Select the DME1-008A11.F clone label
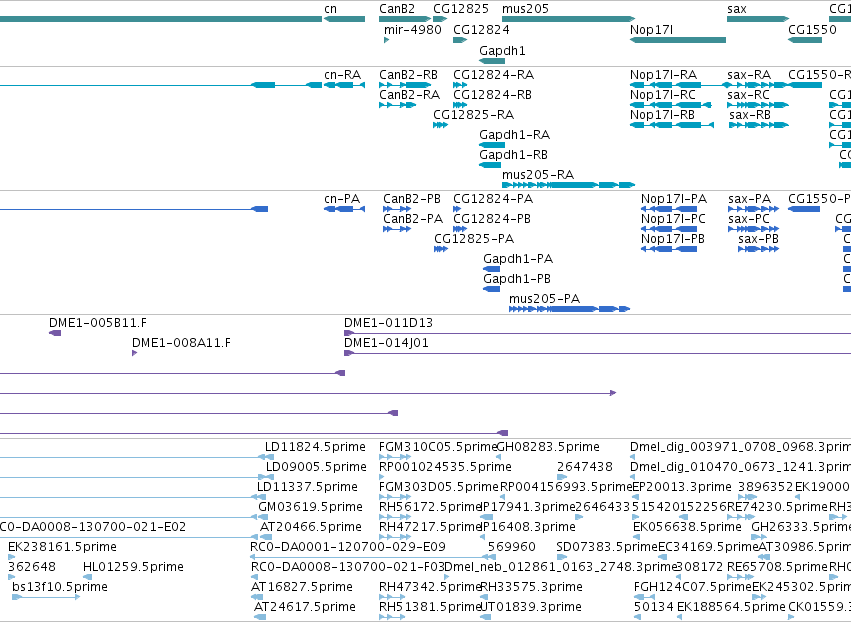 tap(181, 343)
